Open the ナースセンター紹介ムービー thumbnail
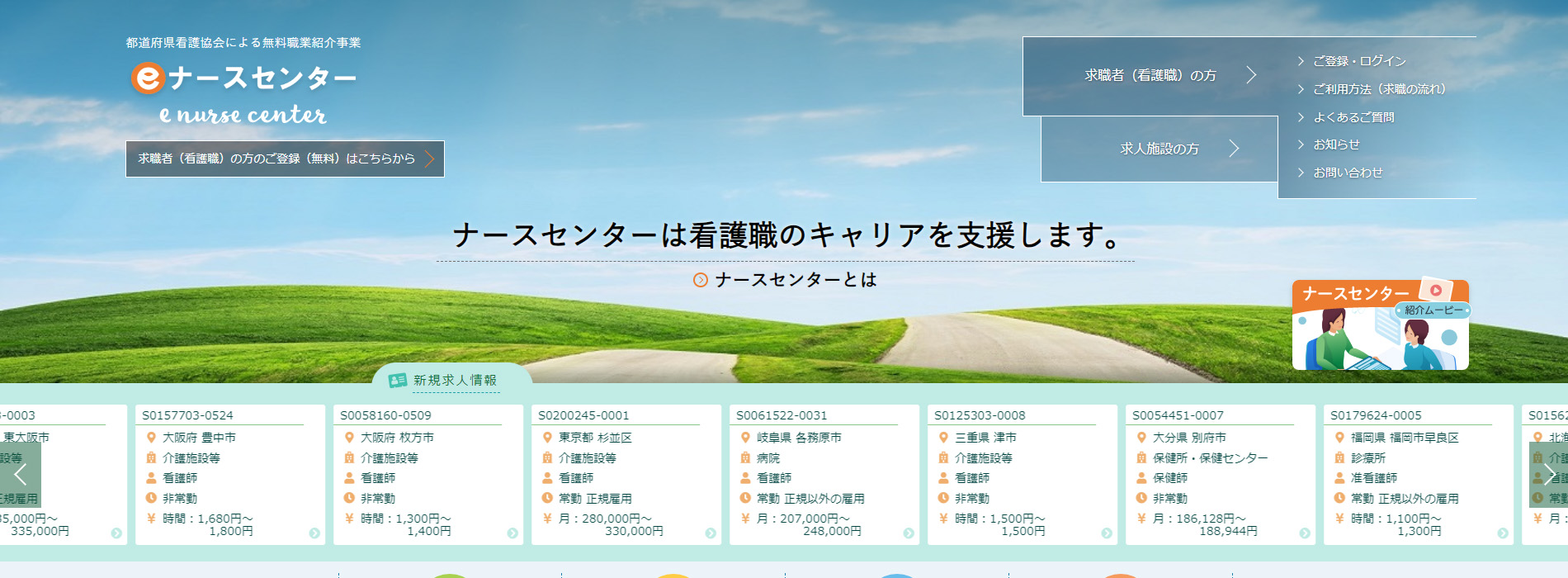This screenshot has height=578, width=1568. click(x=1381, y=325)
